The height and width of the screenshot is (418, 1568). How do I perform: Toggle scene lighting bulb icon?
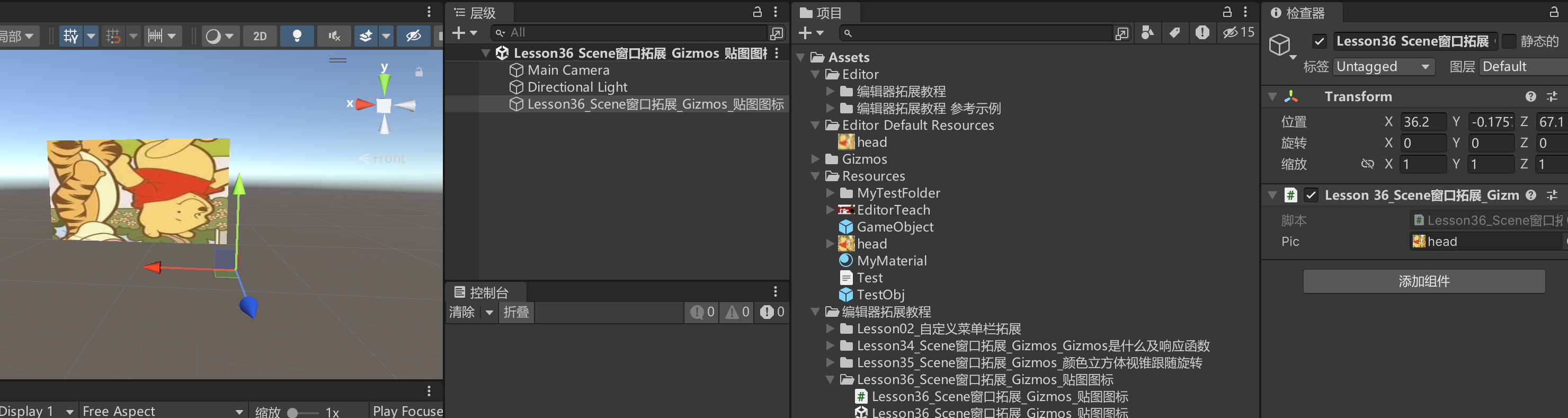(x=297, y=36)
